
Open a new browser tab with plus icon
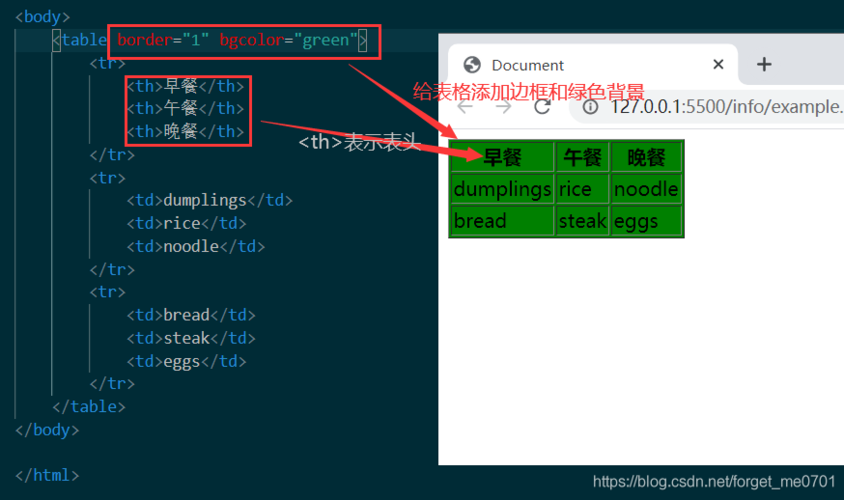(x=764, y=64)
